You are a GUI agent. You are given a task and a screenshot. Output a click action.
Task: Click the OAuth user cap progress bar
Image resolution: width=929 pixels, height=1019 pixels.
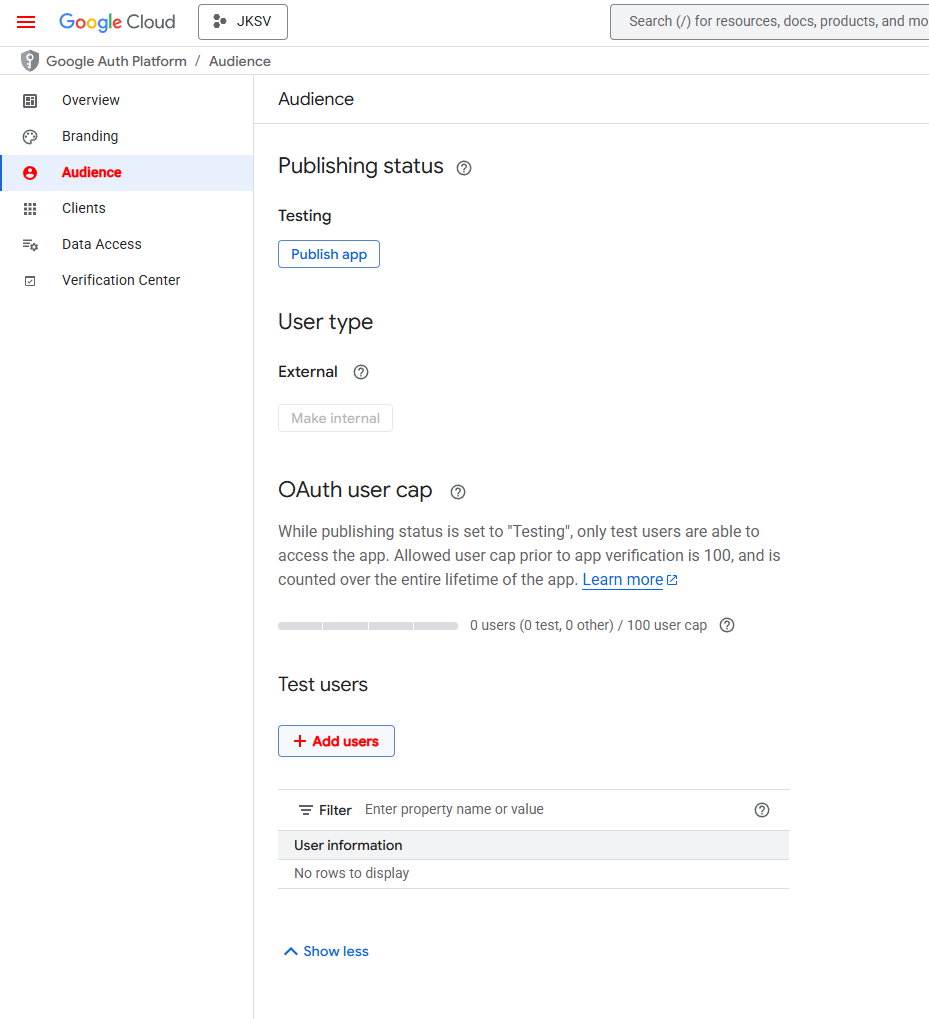368,626
